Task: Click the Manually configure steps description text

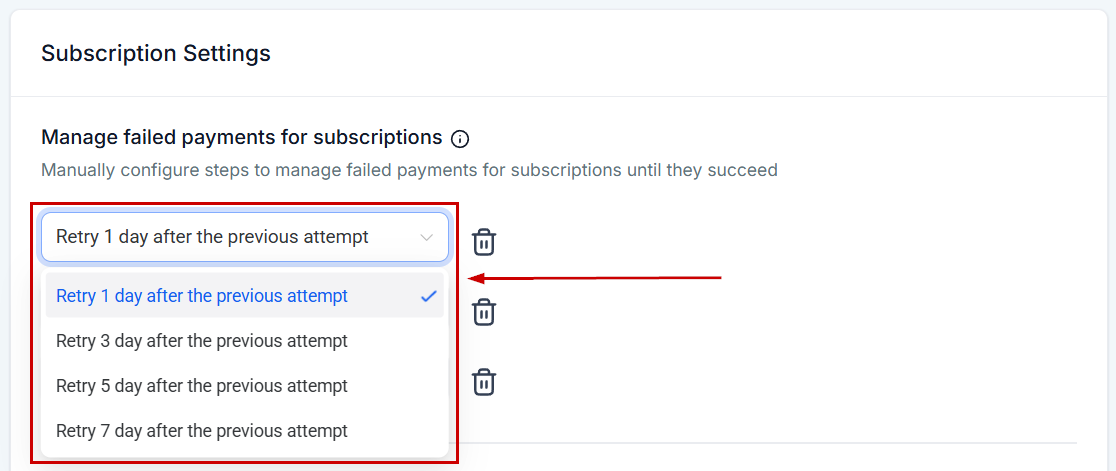Action: click(409, 170)
